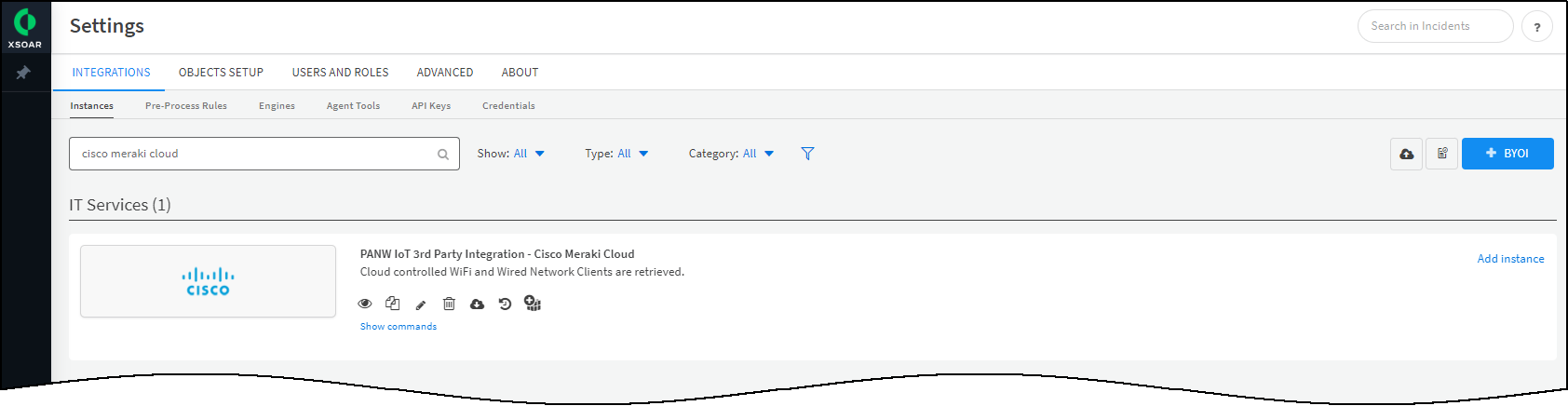Open the Pre-Process Rules sub-tab
Screen dimensions: 1568x406
click(x=186, y=106)
